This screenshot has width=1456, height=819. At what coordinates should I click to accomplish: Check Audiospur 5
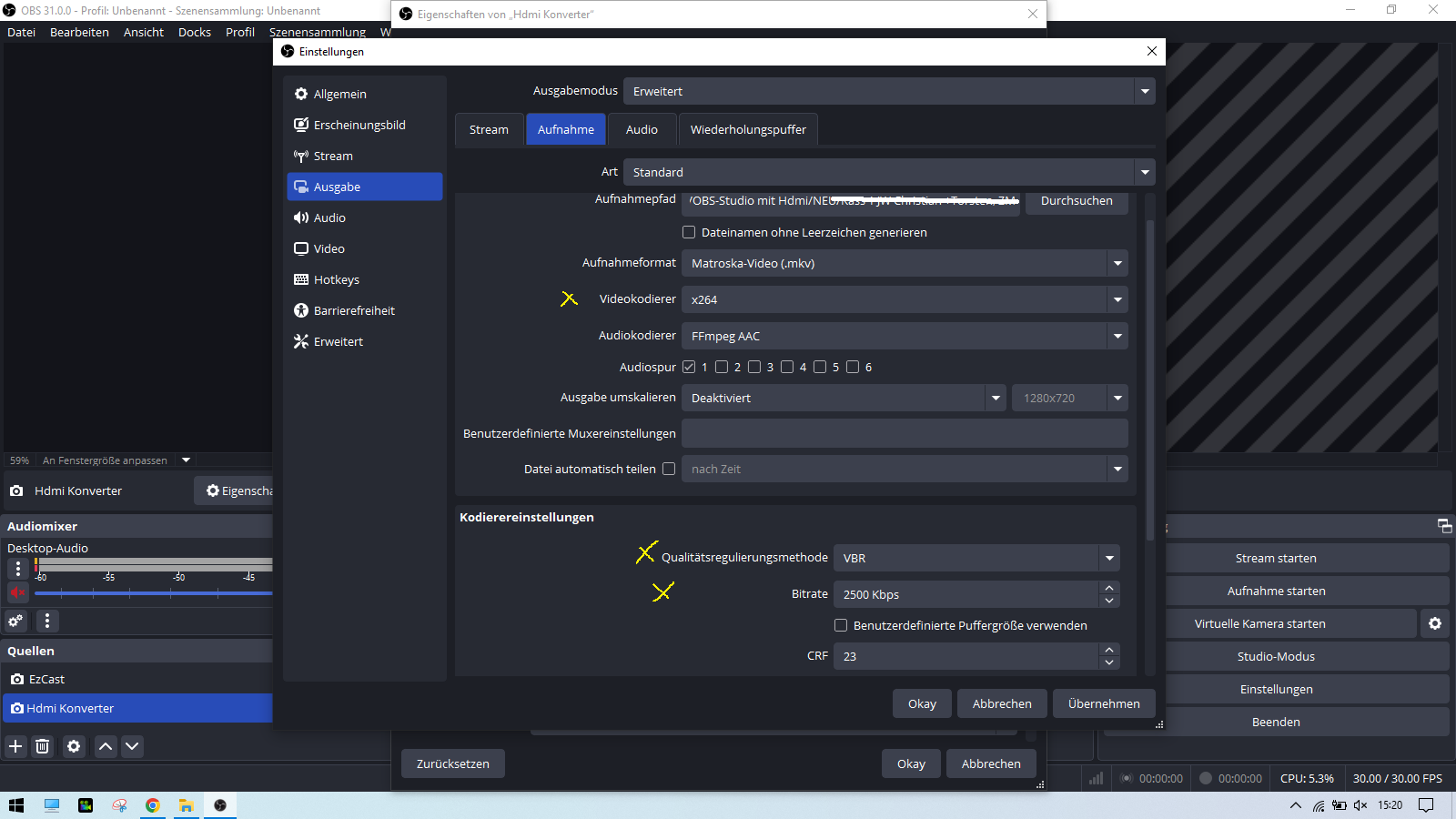[820, 367]
